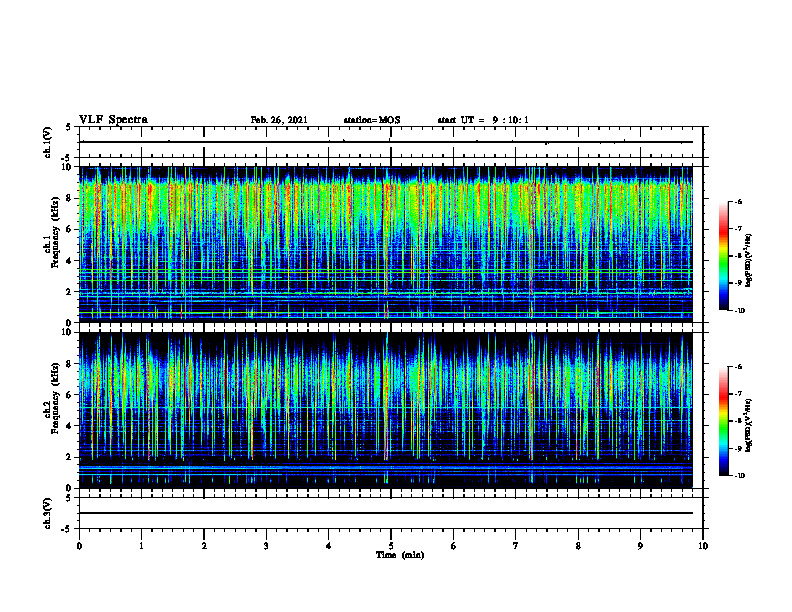The width and height of the screenshot is (792, 612).
Task: Click time axis tick label '1'
Action: coord(141,546)
